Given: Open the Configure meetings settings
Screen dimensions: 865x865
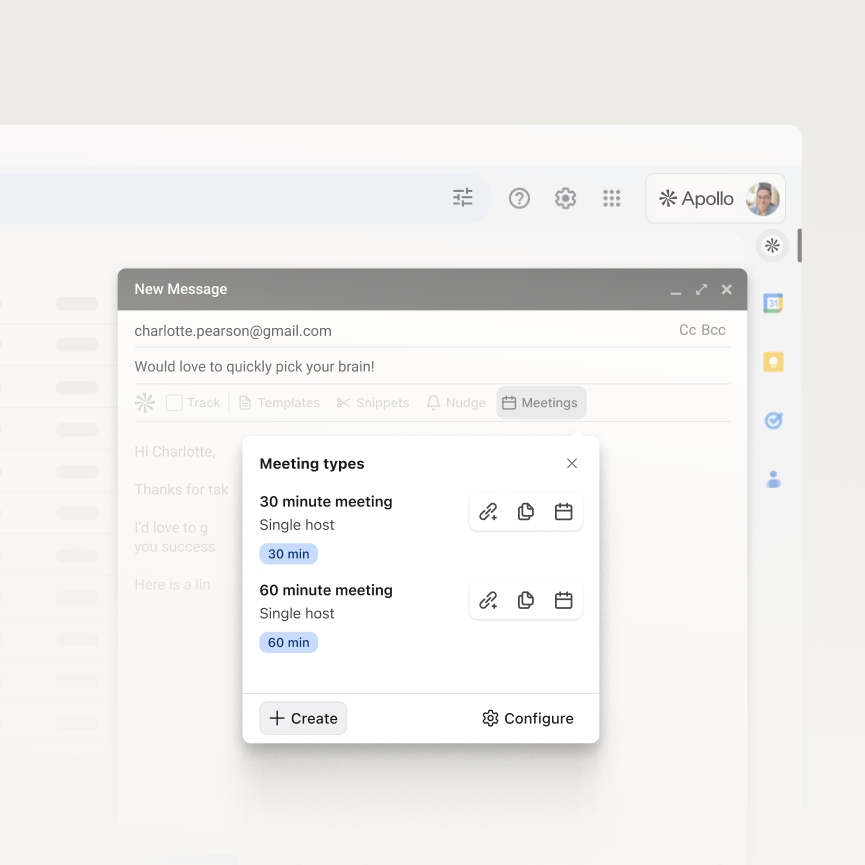Looking at the screenshot, I should pyautogui.click(x=527, y=718).
